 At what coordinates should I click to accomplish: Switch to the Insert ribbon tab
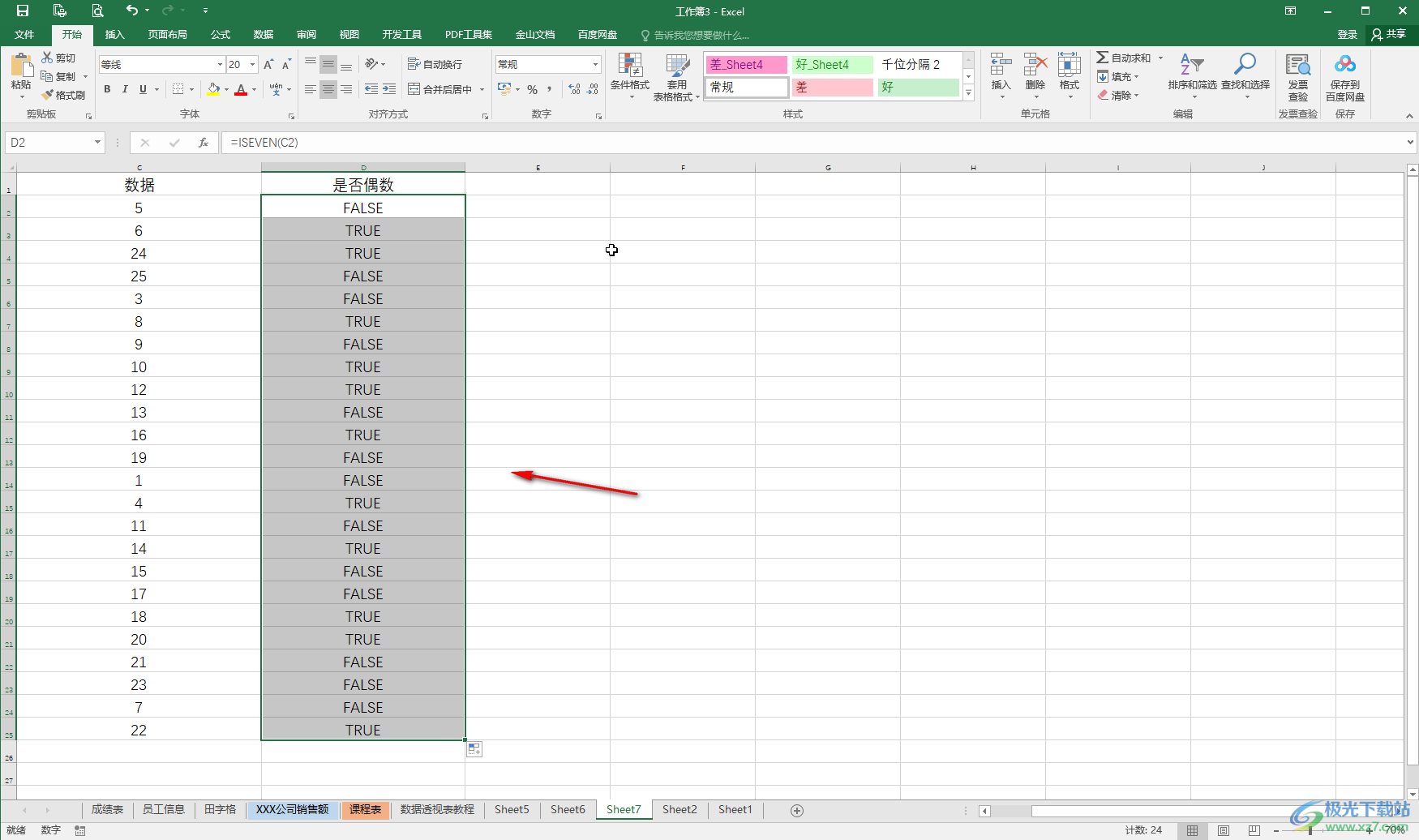tap(115, 35)
